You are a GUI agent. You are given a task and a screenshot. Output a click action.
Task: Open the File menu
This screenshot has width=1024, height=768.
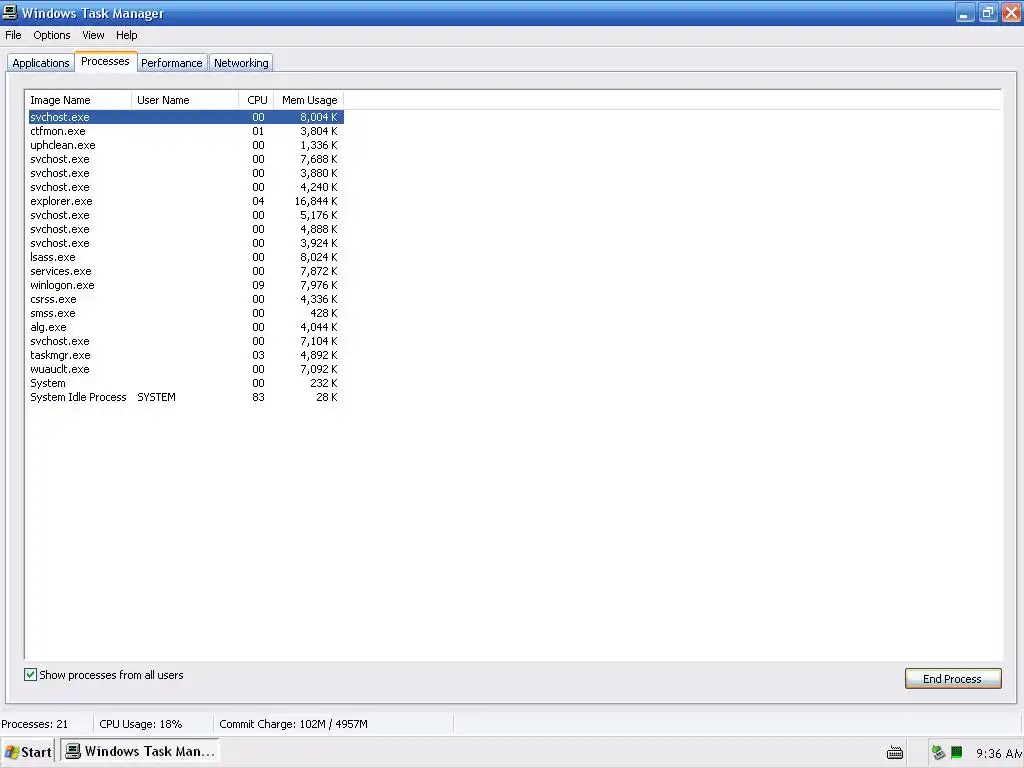click(13, 35)
